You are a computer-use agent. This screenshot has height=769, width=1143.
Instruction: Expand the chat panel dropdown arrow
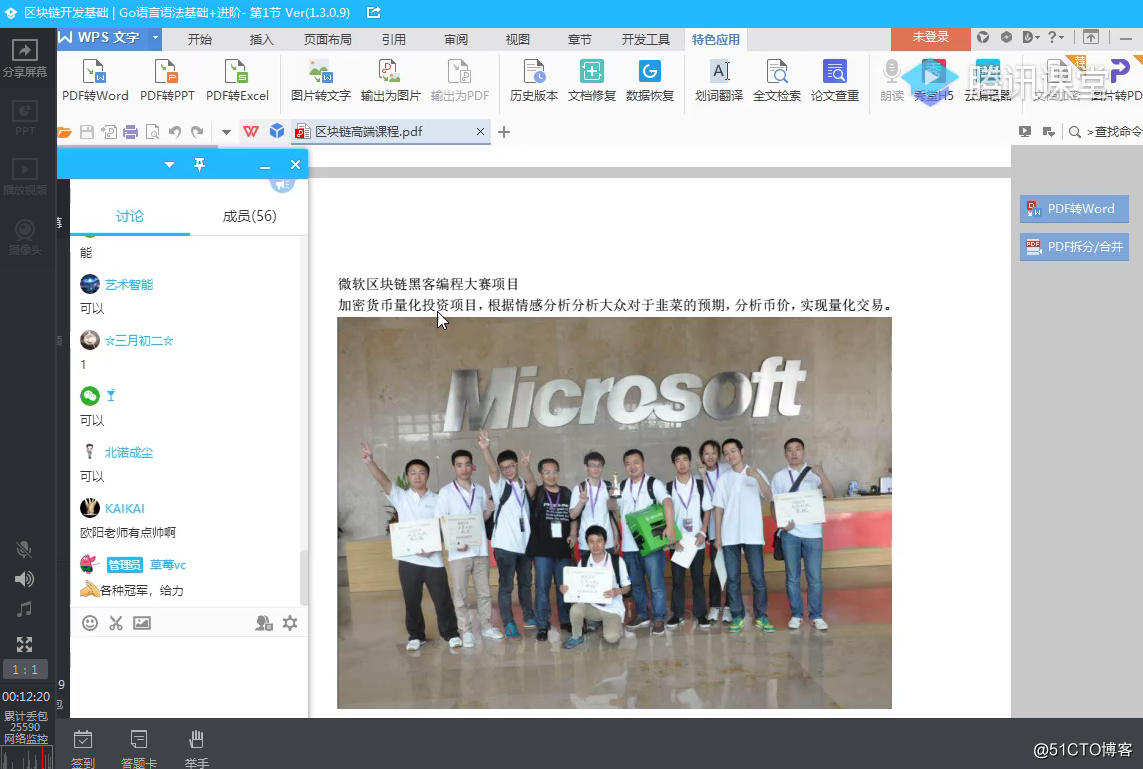(169, 165)
